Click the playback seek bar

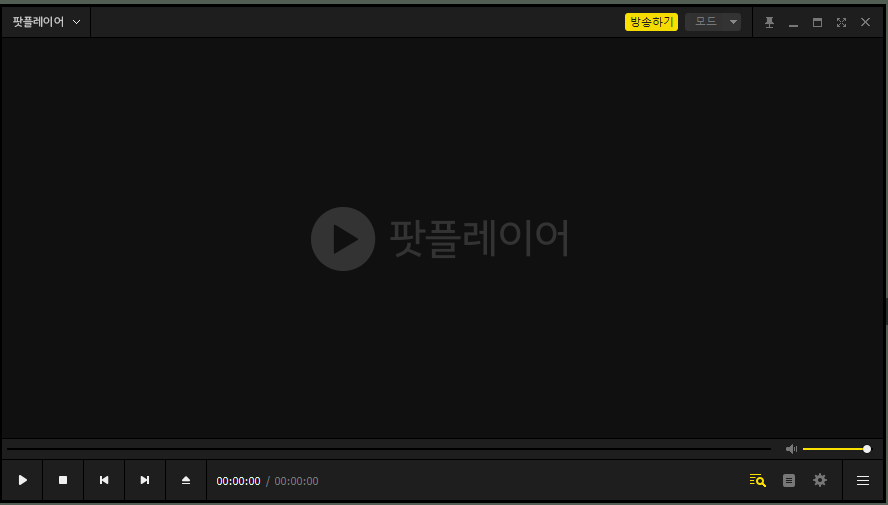(388, 449)
